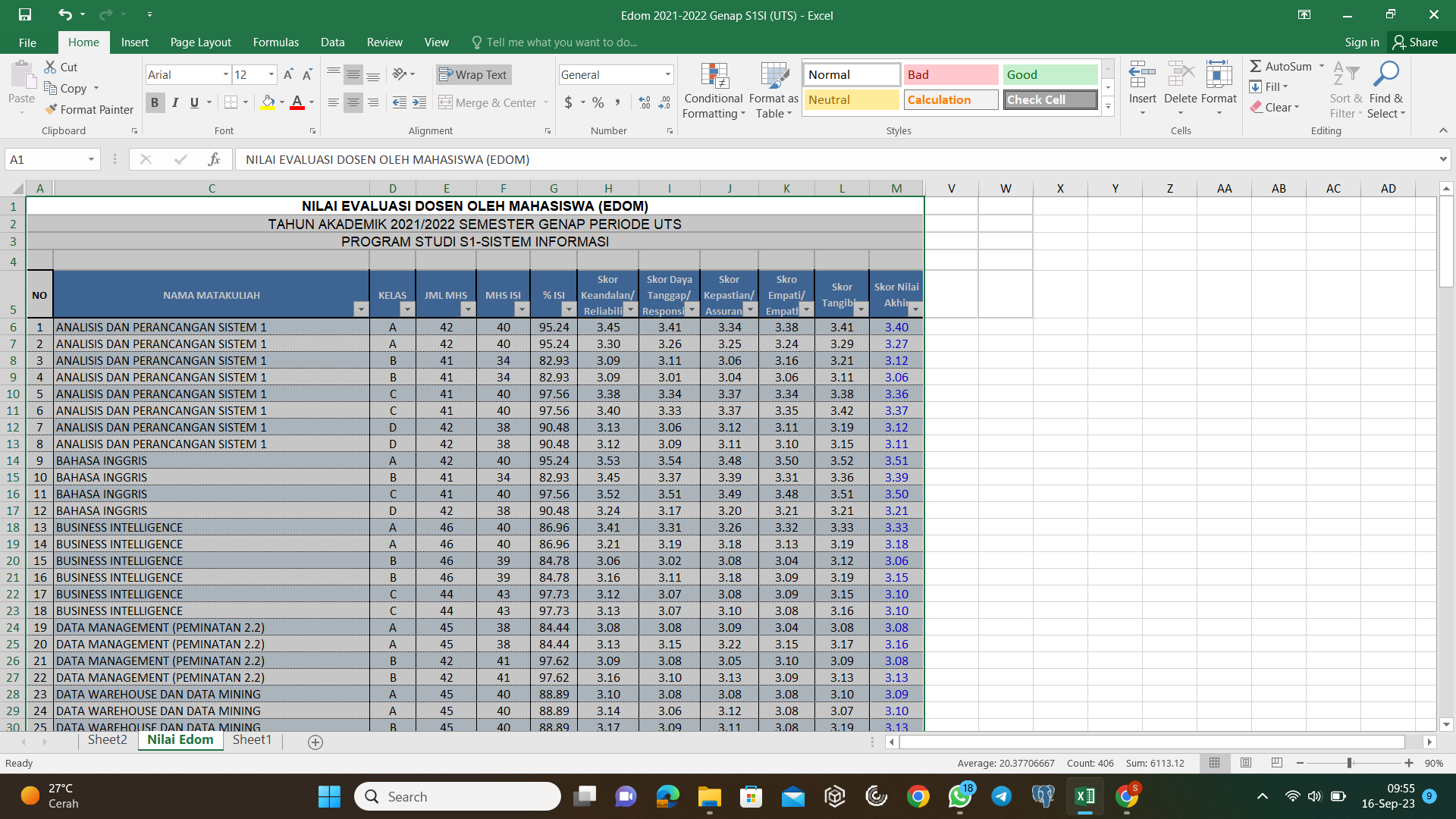Open Find & Select magnifier
1456x819 pixels.
pyautogui.click(x=1386, y=89)
